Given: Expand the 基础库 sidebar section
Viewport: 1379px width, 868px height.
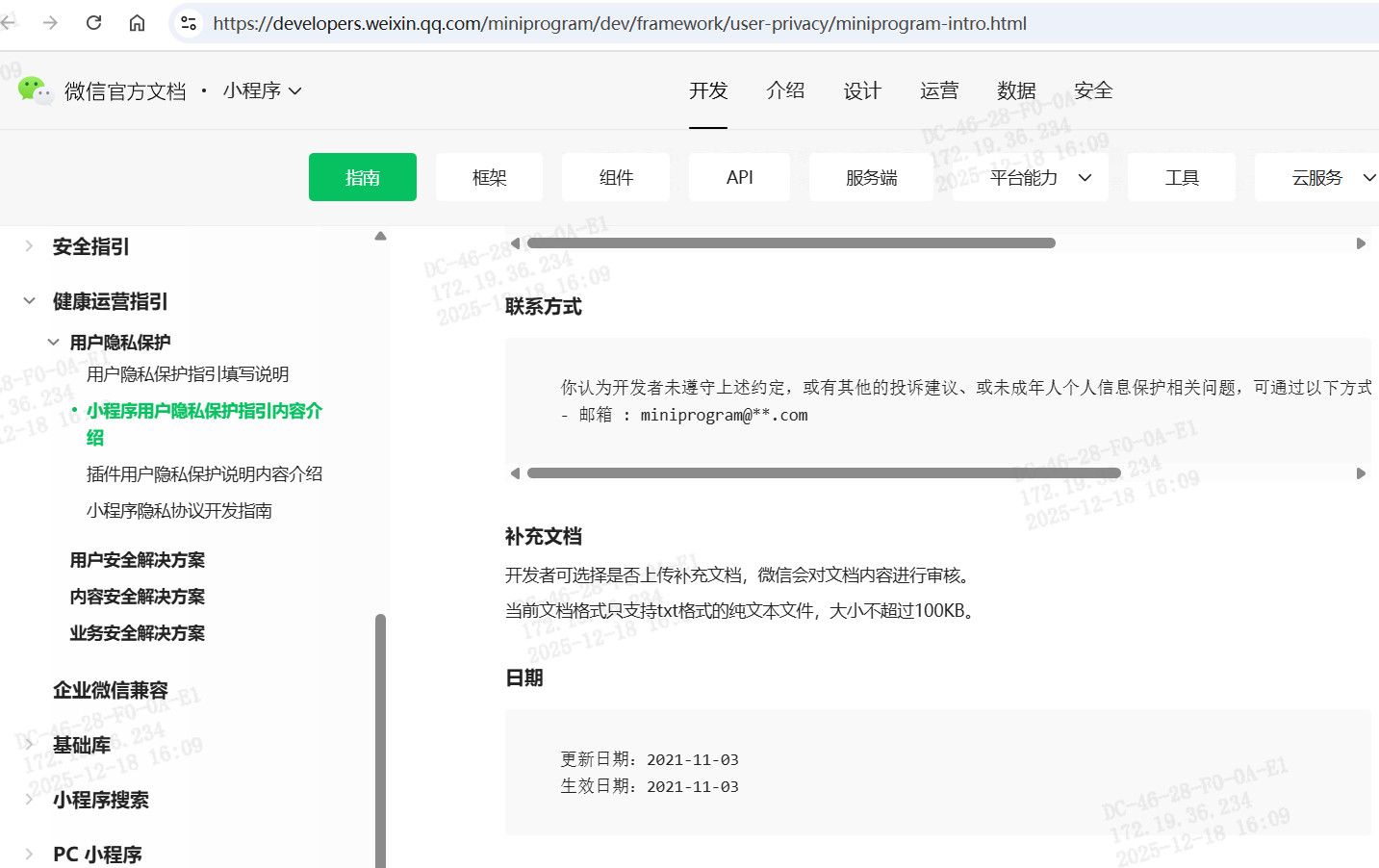Looking at the screenshot, I should tap(29, 745).
